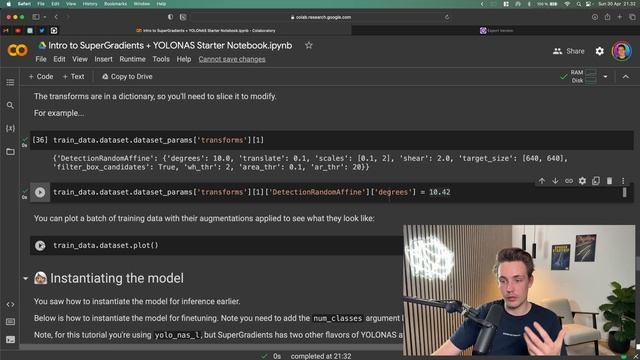Add a new Code cell
This screenshot has height=360, width=640.
(x=41, y=77)
